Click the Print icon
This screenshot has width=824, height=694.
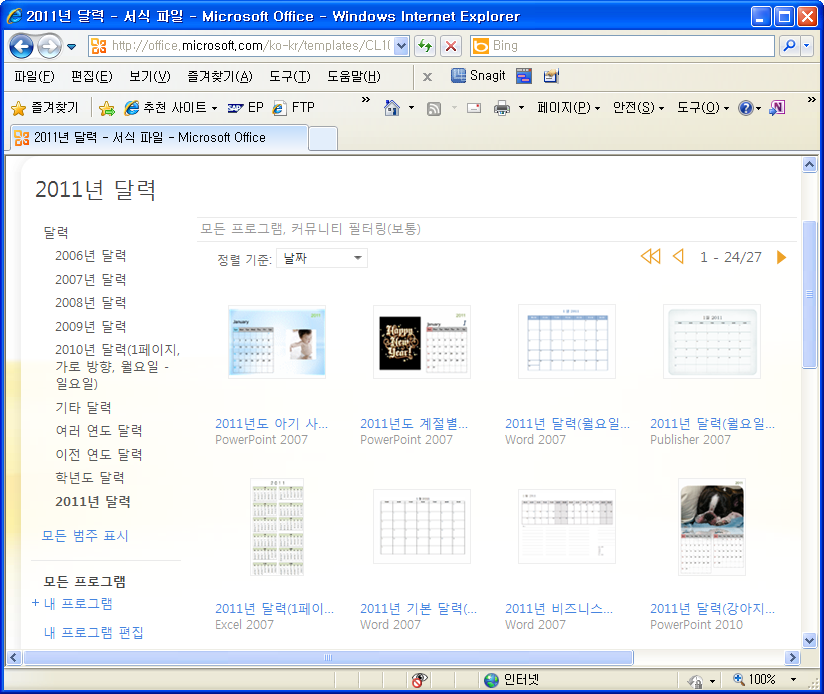(502, 108)
